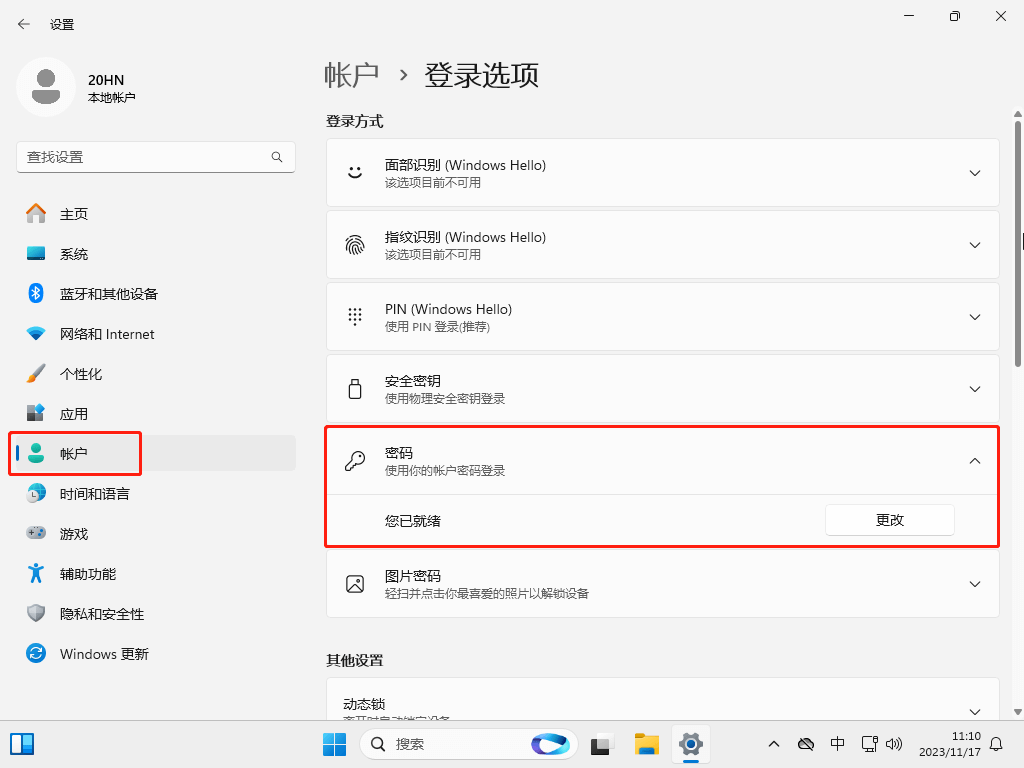Click the cloud sync-off icon in tray
1024x768 pixels.
tap(806, 744)
